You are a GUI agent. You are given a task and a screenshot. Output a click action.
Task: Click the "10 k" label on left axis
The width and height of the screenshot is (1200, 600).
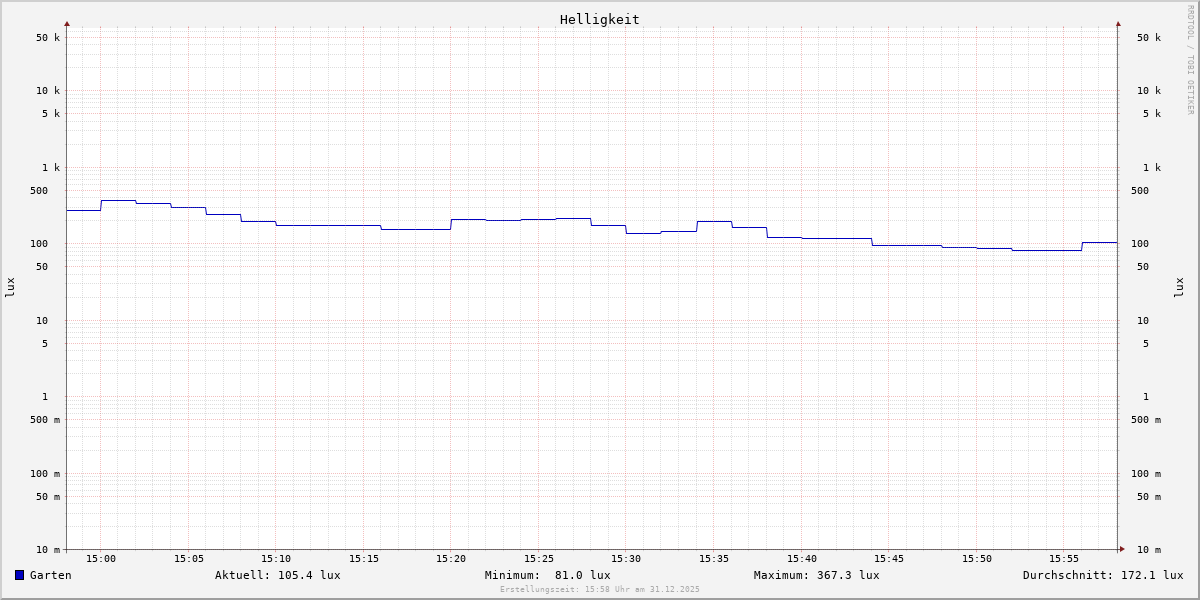[48, 91]
